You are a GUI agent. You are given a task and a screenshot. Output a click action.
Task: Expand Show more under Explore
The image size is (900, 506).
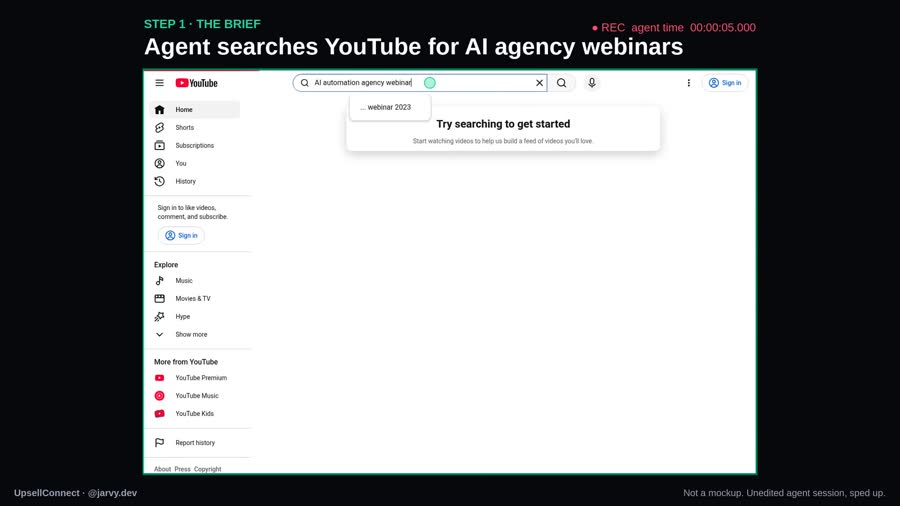195,334
